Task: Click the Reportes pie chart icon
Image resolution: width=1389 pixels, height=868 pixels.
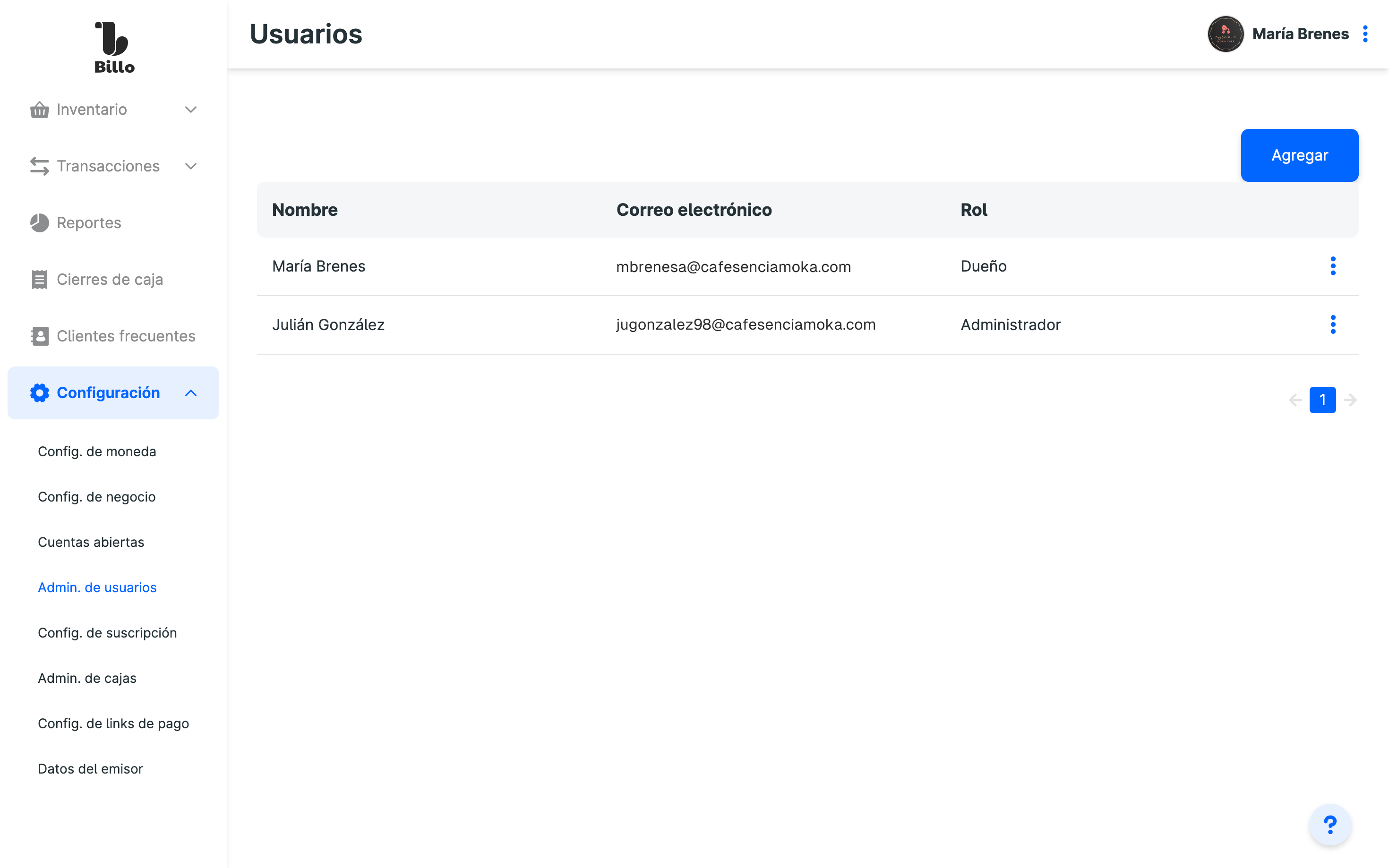Action: click(x=39, y=223)
